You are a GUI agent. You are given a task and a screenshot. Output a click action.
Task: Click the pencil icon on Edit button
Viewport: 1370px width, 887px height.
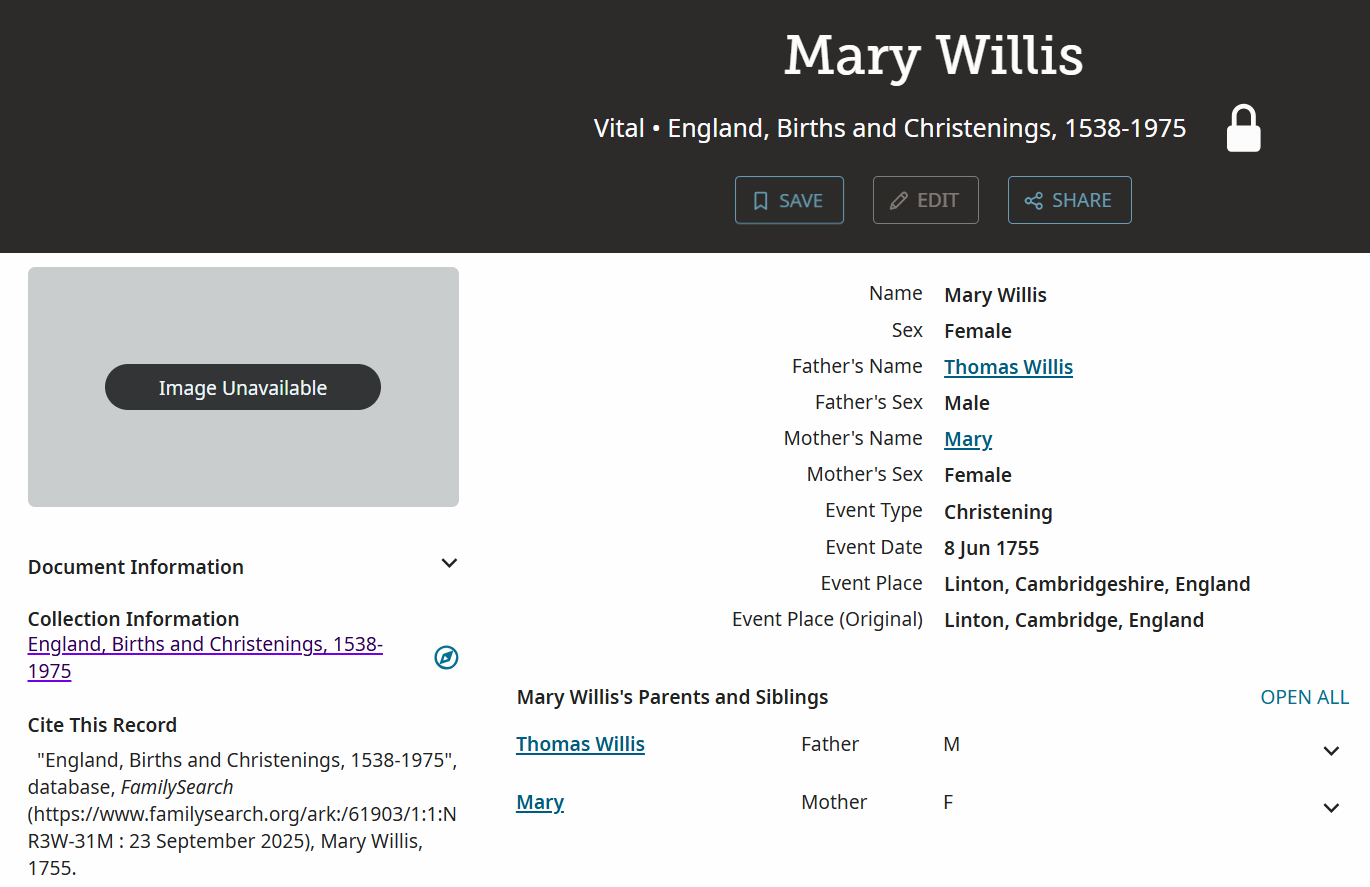click(899, 201)
